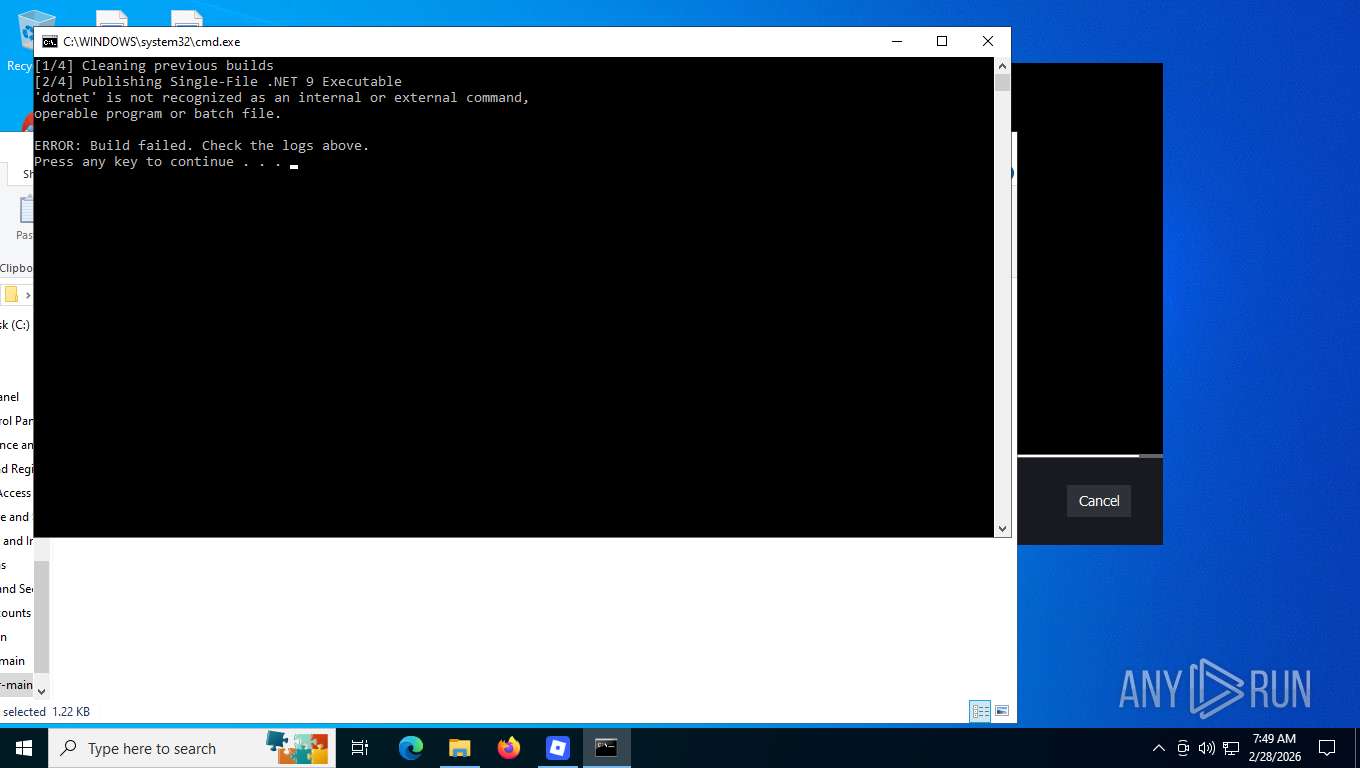
Task: Open the cmd.exe window system menu icon
Action: 49,42
